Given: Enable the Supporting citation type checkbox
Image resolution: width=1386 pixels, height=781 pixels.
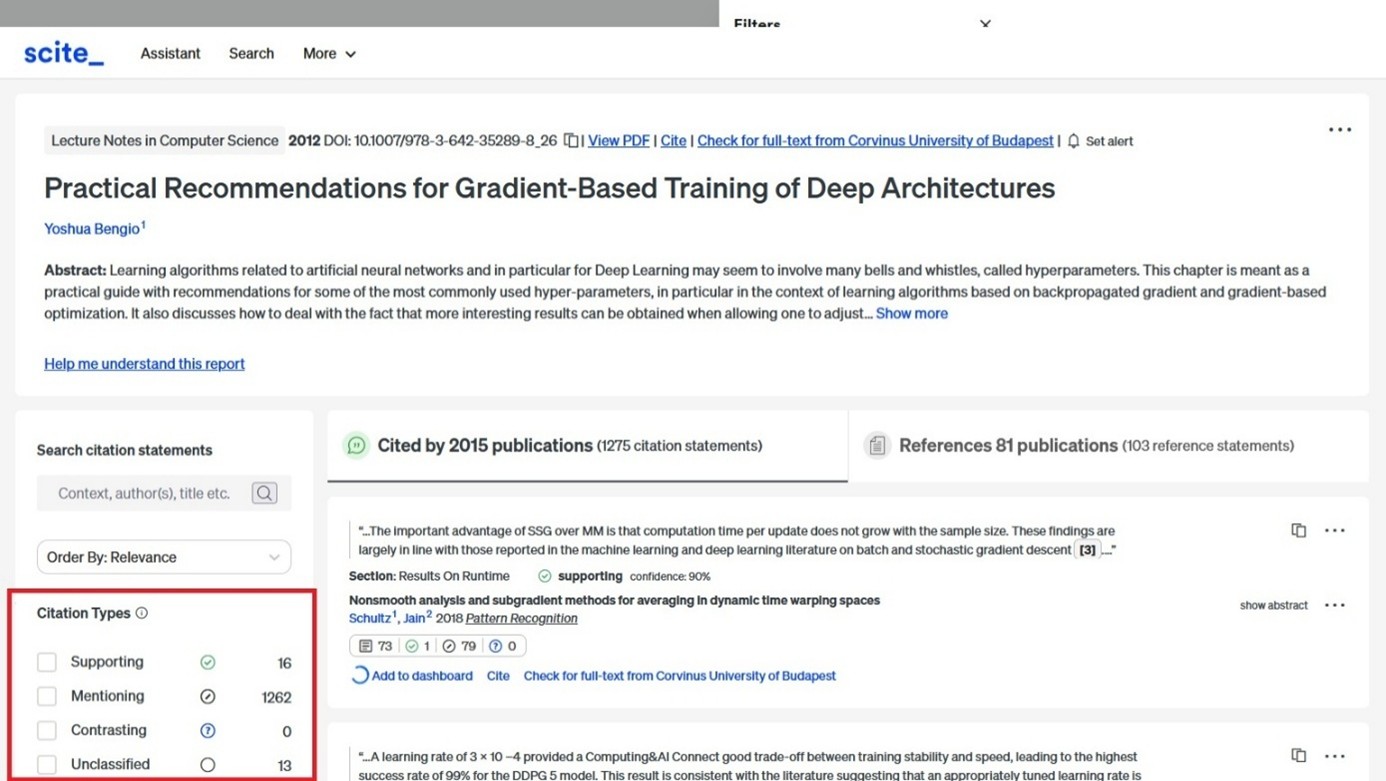Looking at the screenshot, I should pyautogui.click(x=47, y=662).
